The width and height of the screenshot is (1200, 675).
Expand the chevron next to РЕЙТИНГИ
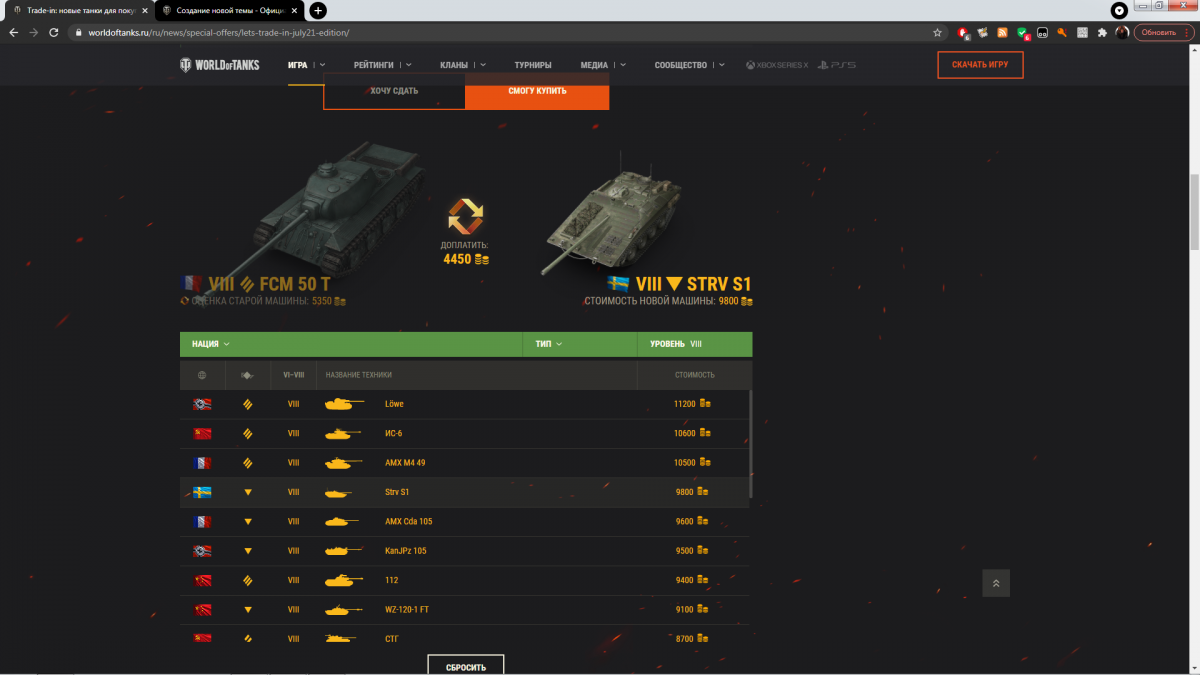pyautogui.click(x=408, y=65)
